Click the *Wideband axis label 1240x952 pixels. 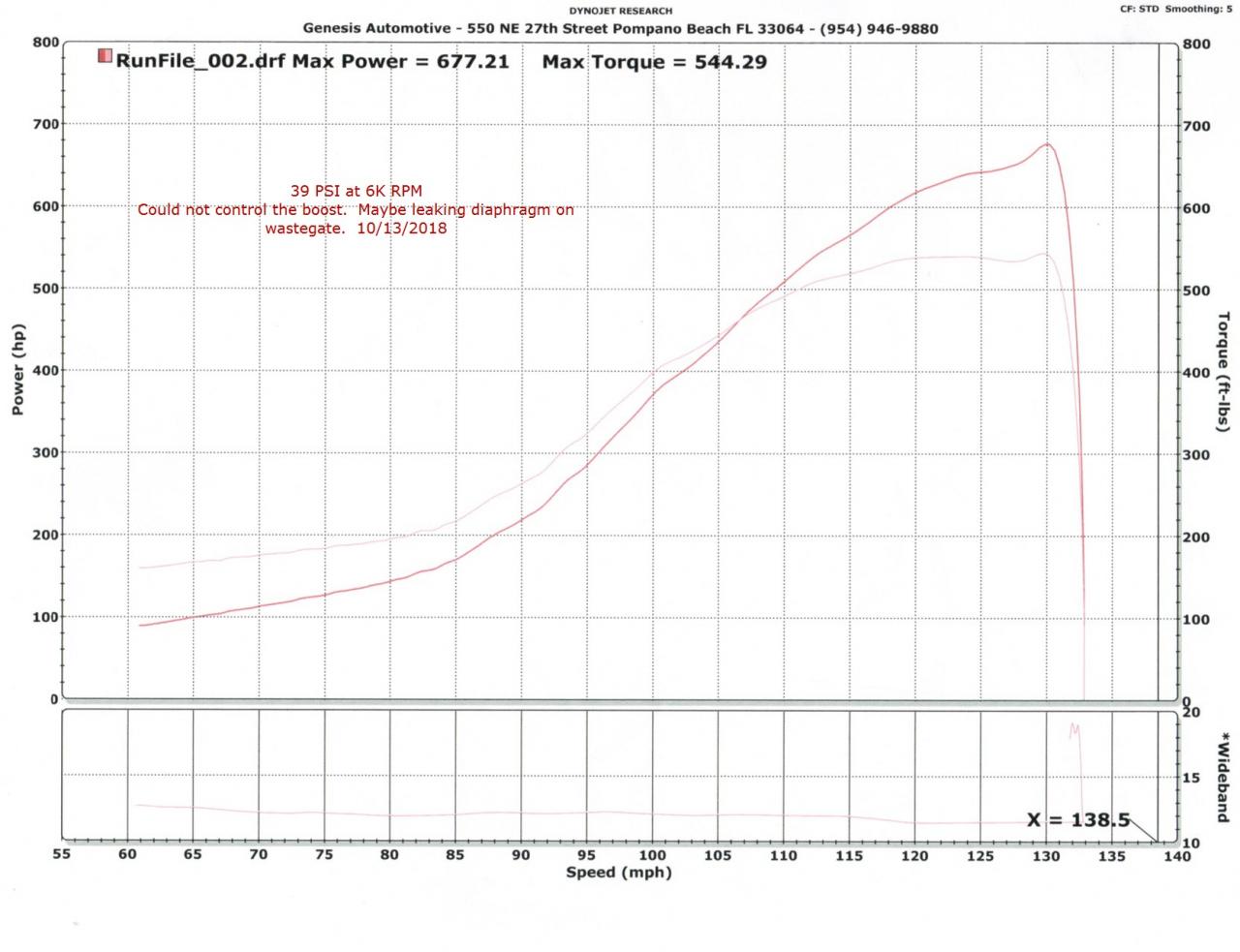[x=1224, y=778]
